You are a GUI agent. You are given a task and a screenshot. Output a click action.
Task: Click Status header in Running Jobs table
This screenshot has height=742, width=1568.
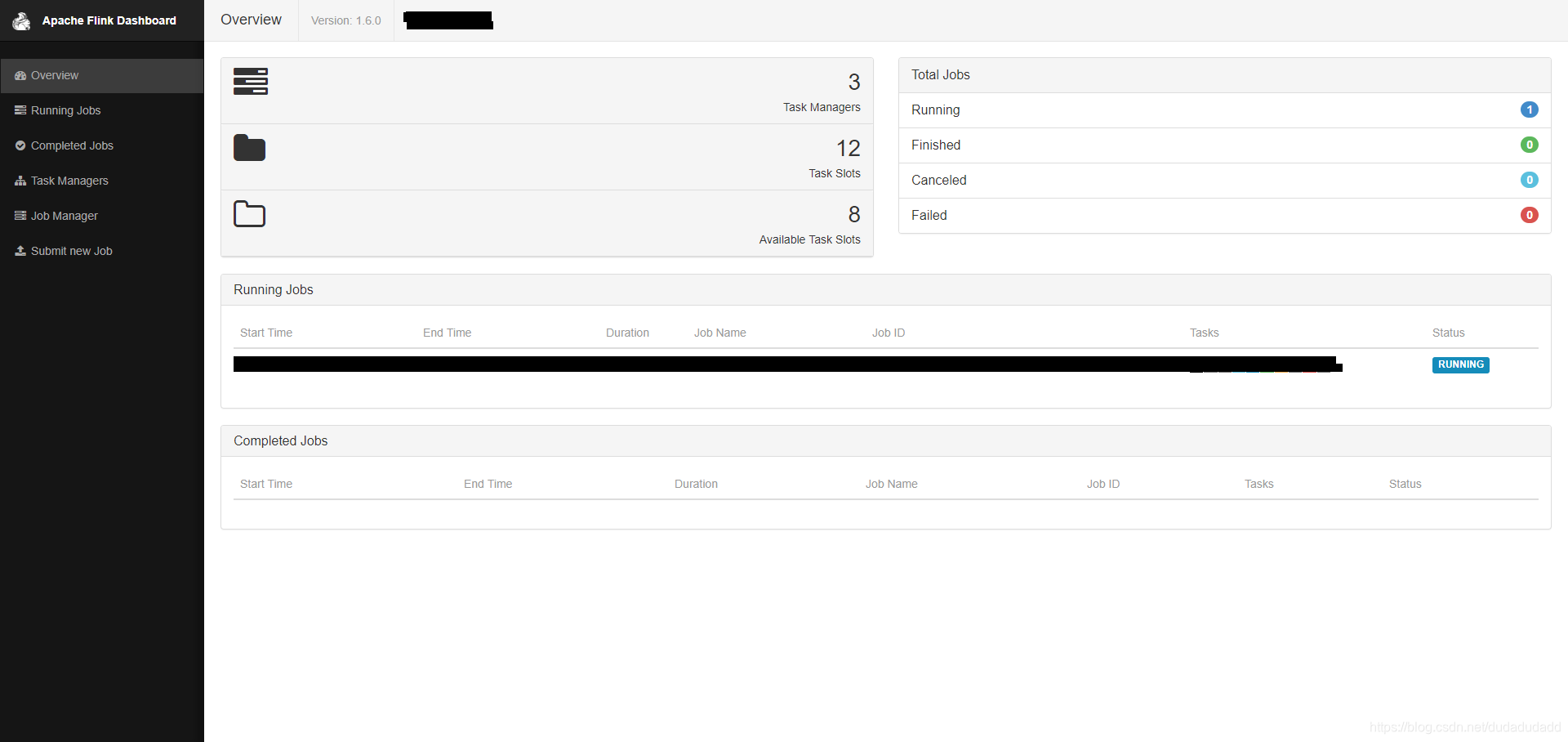click(x=1449, y=333)
